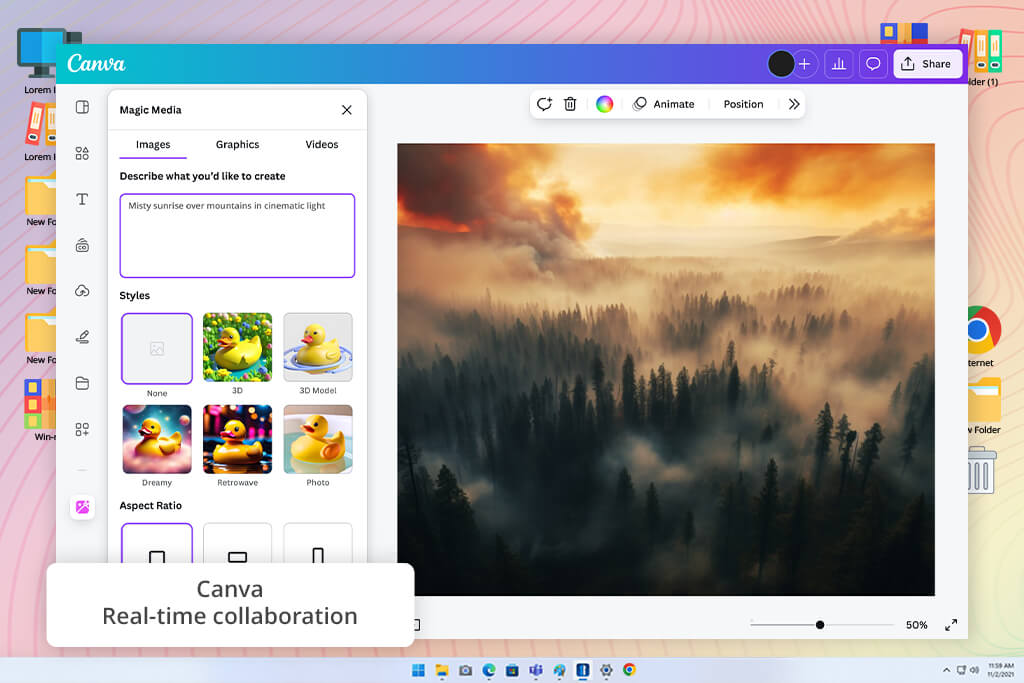
Task: Select the Draw tool in sidebar
Action: [82, 337]
